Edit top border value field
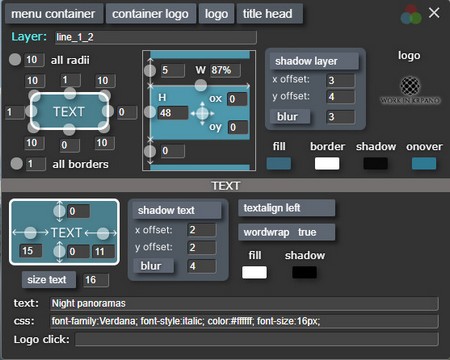 click(70, 80)
